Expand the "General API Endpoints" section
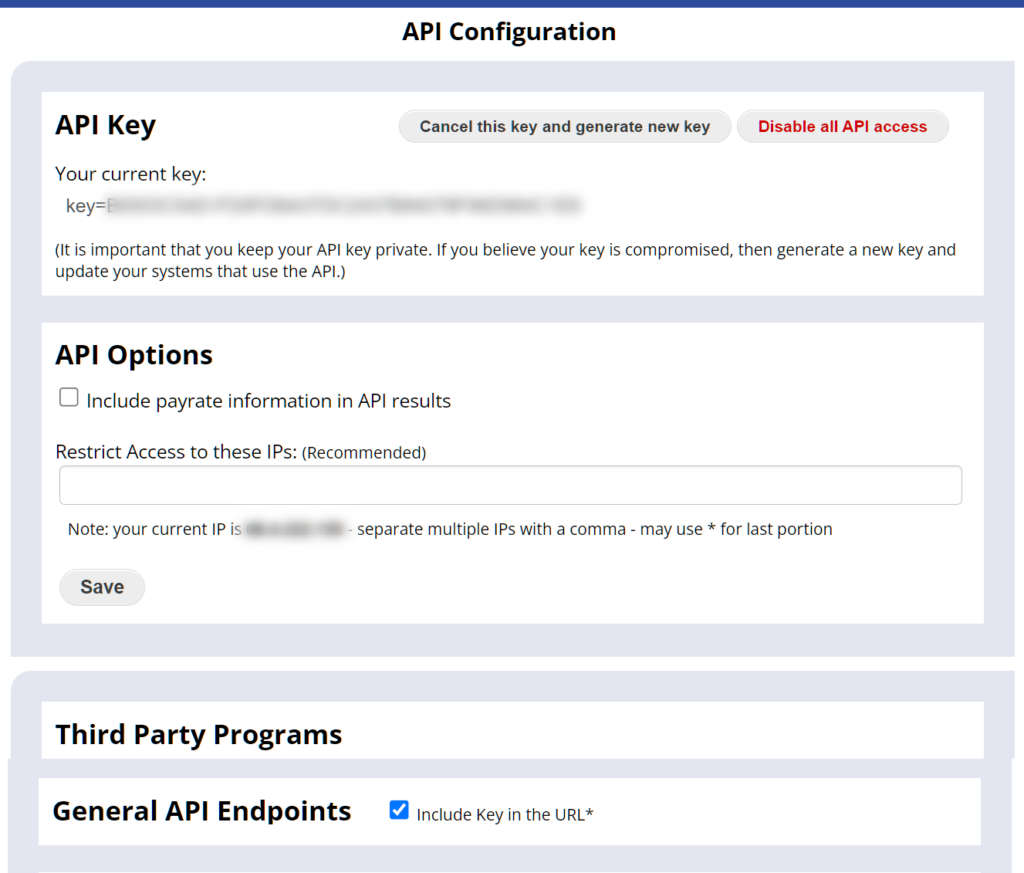Screen dimensions: 1024x873 (x=202, y=811)
